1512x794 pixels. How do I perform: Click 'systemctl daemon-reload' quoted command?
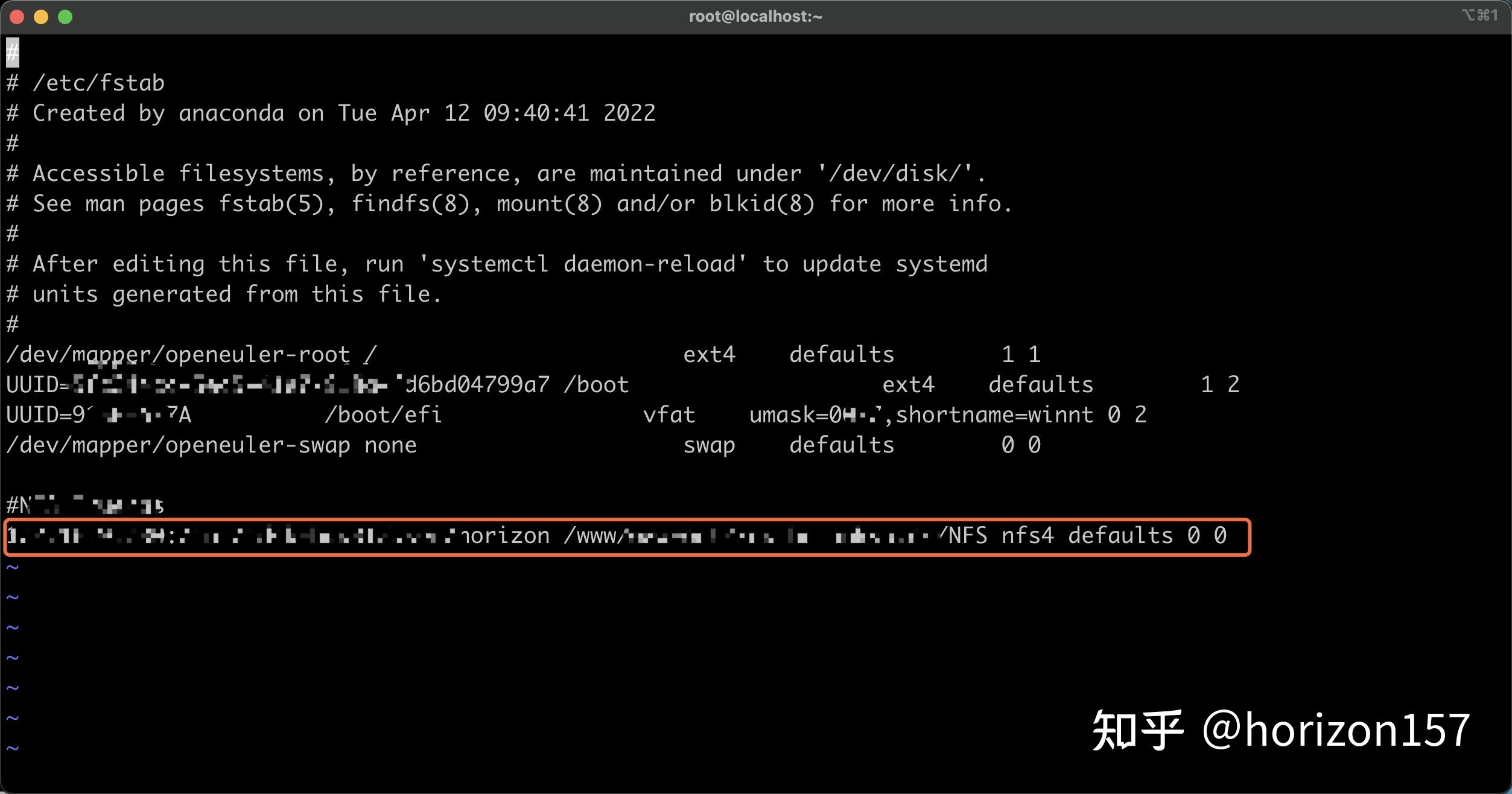point(582,264)
